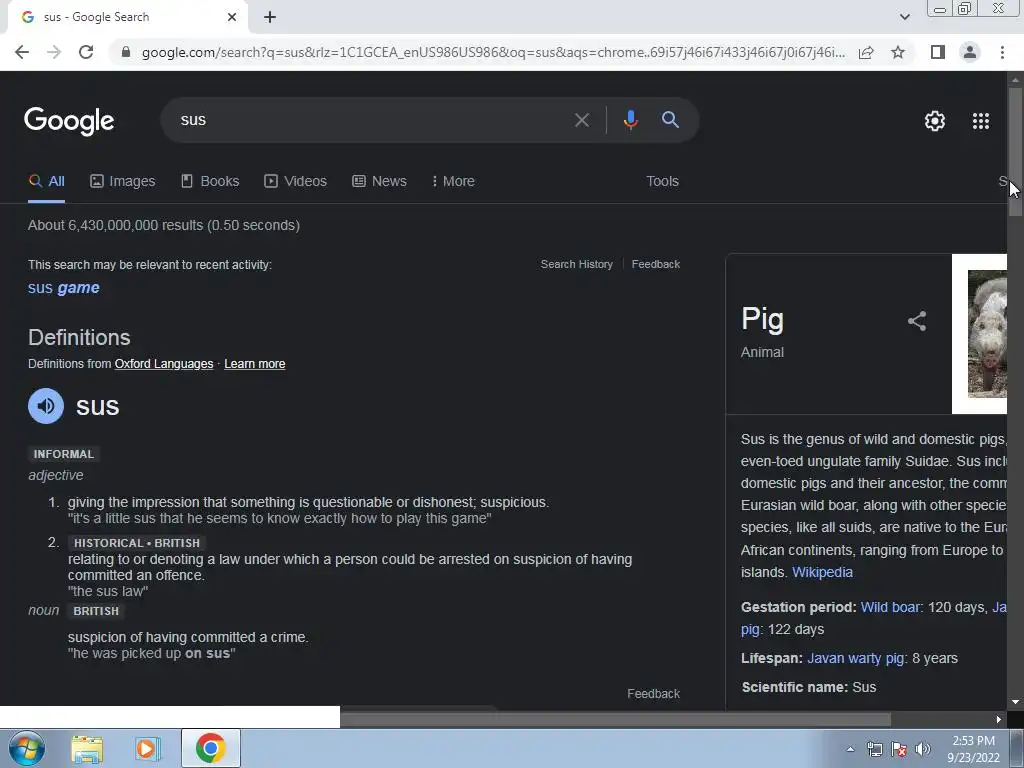Submit search with magnifier icon
The width and height of the screenshot is (1024, 768).
coord(670,120)
